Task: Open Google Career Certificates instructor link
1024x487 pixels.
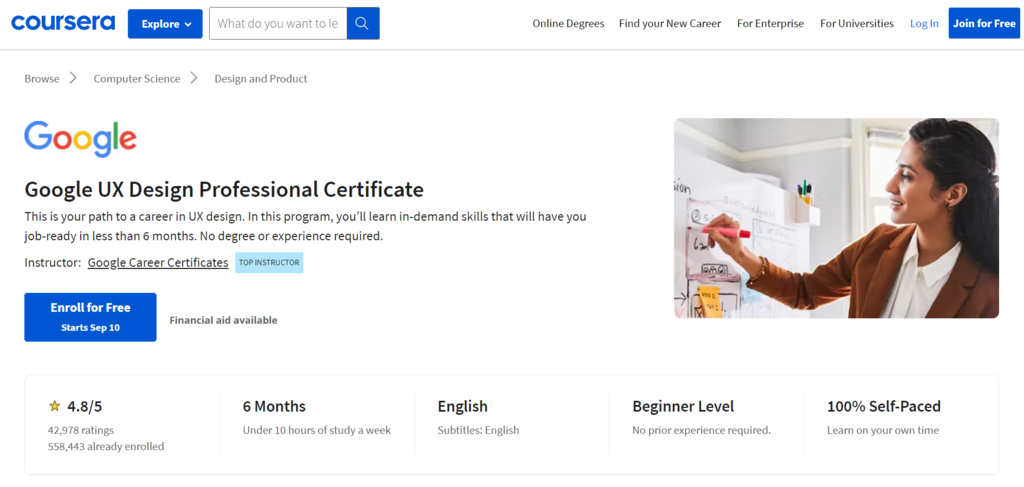Action: click(x=158, y=263)
